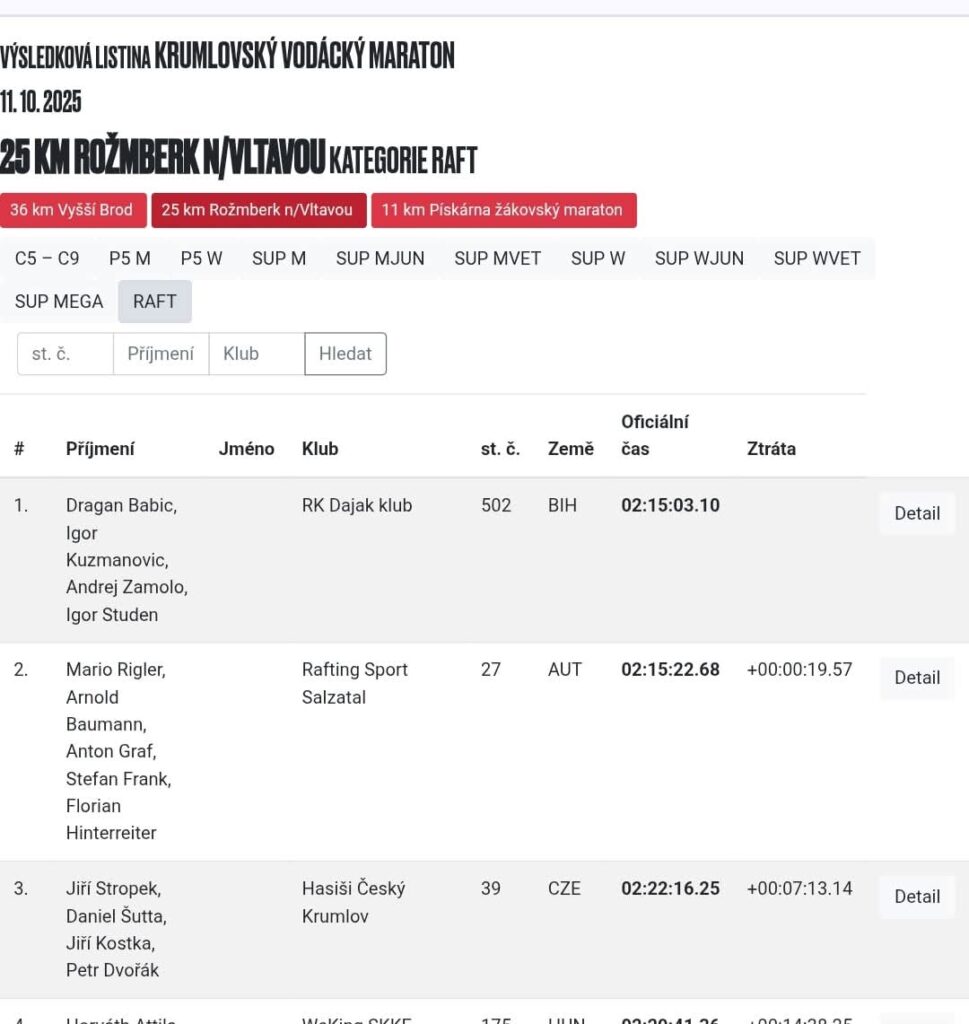Click the Příjmení search field
Viewport: 969px width, 1024px height.
pyautogui.click(x=160, y=354)
